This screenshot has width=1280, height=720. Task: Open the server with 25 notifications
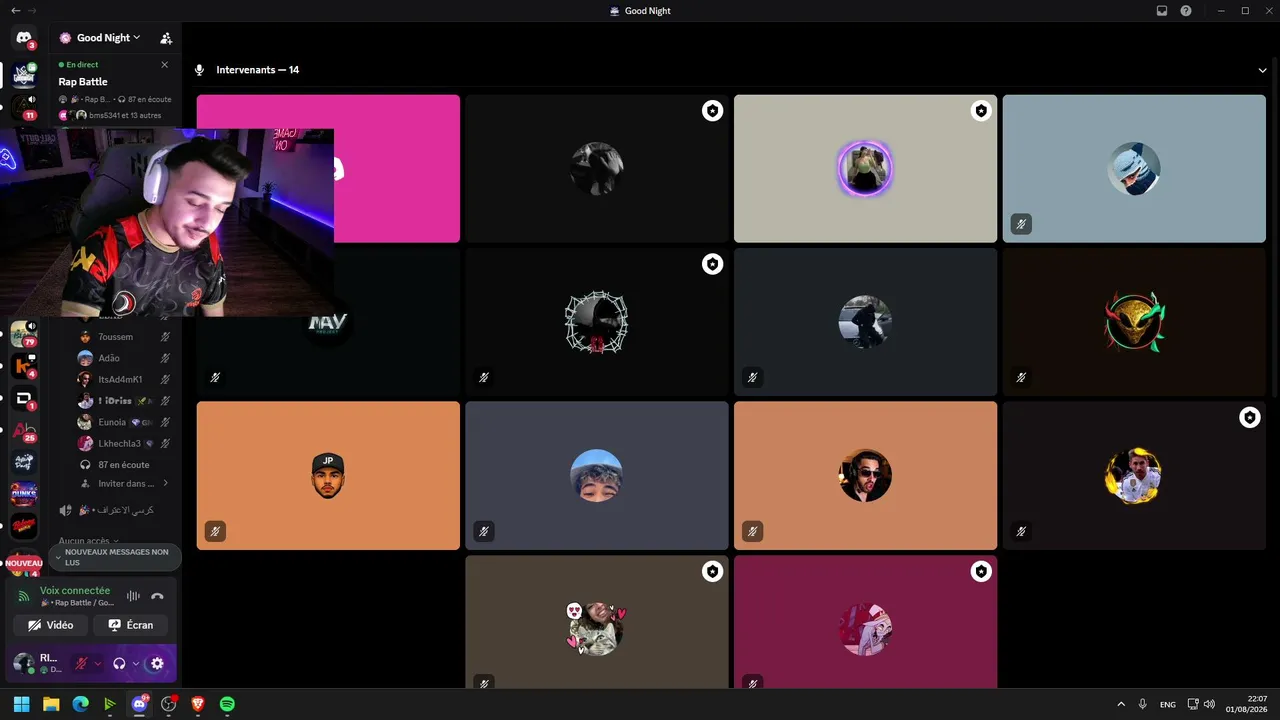tap(24, 430)
